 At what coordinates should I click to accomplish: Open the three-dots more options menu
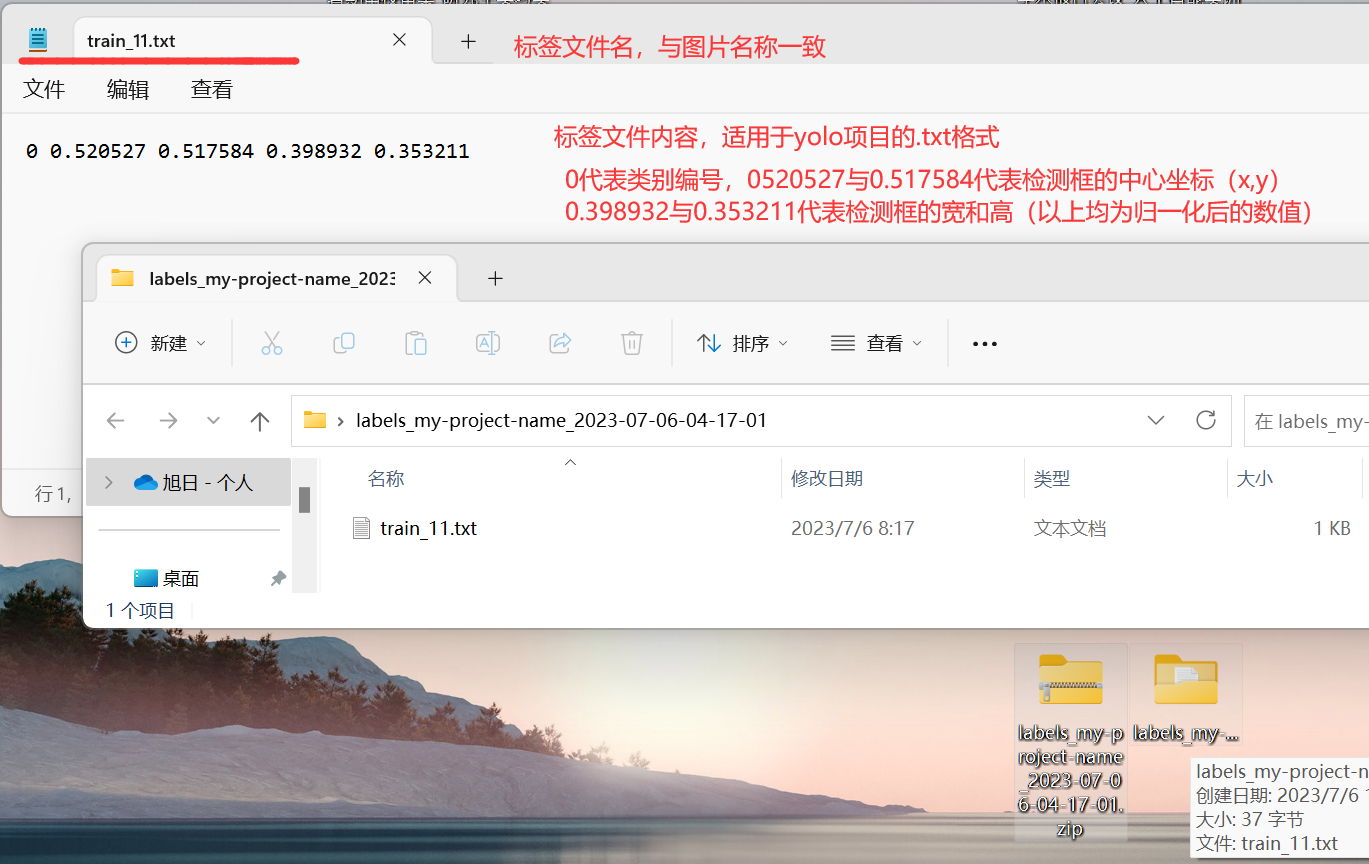[x=985, y=343]
